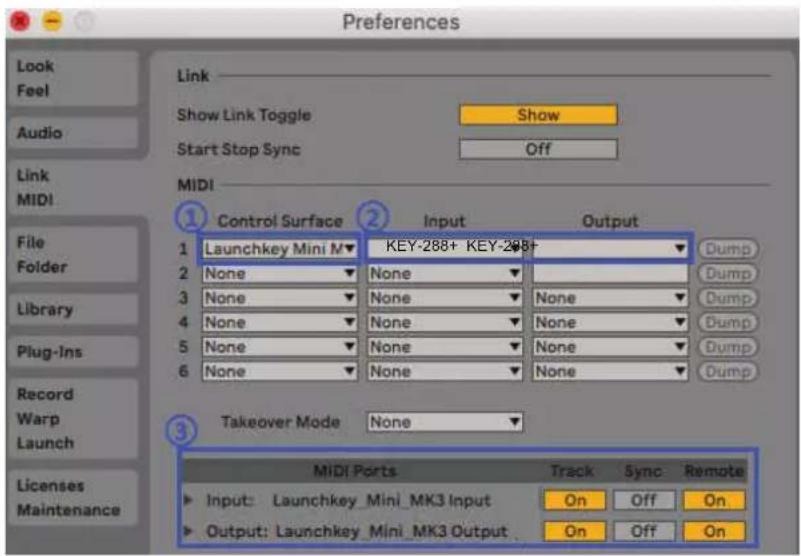Viewport: 801px width, 556px height.
Task: Go to the Library preferences tab
Action: (73, 309)
